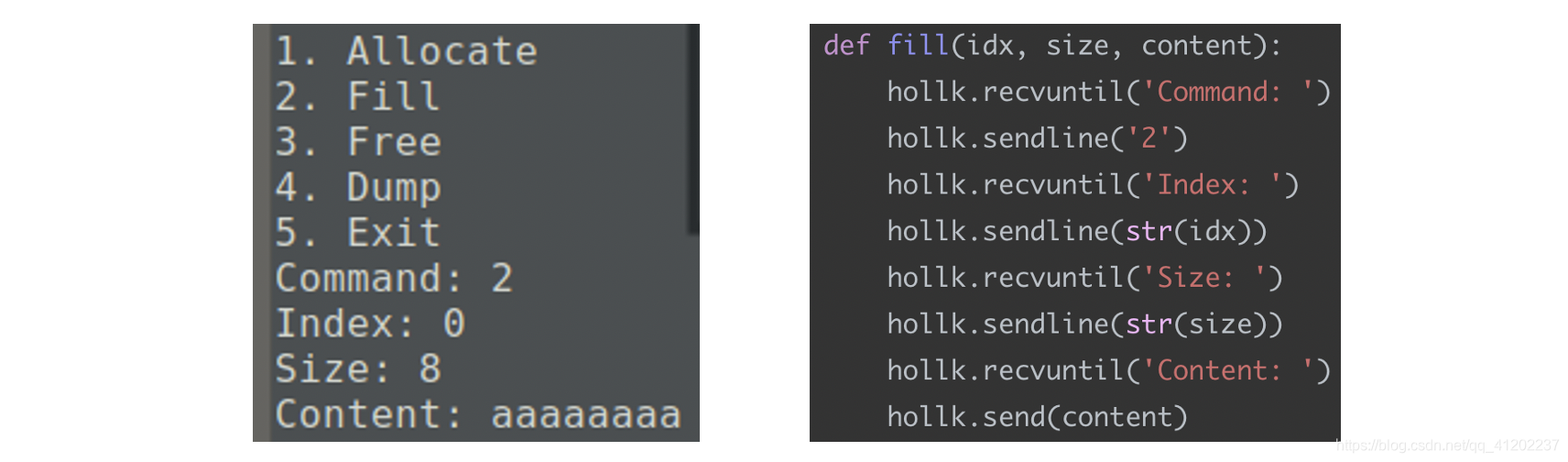Image resolution: width=1568 pixels, height=462 pixels.
Task: Click the recvuntil('Command: ') code line
Action: click(x=1108, y=92)
